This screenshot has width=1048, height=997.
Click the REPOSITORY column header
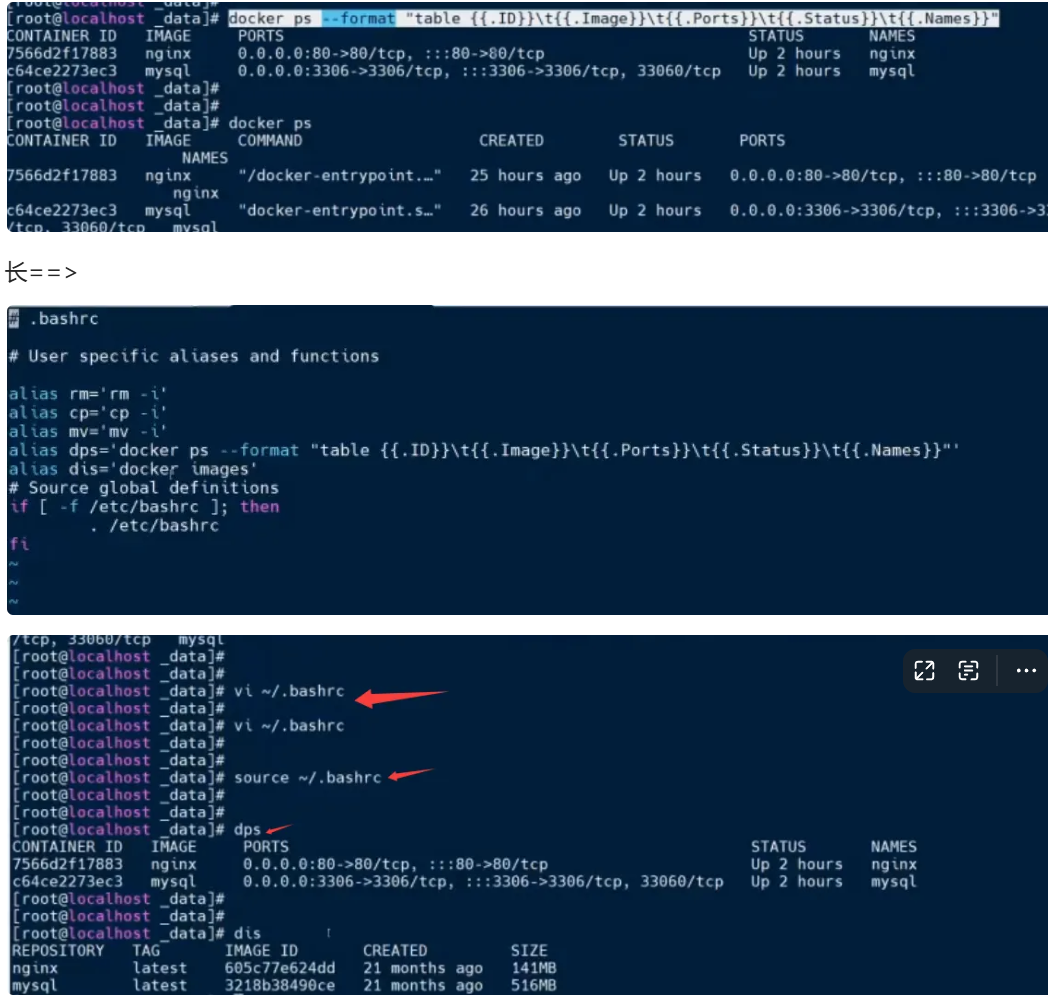point(58,951)
